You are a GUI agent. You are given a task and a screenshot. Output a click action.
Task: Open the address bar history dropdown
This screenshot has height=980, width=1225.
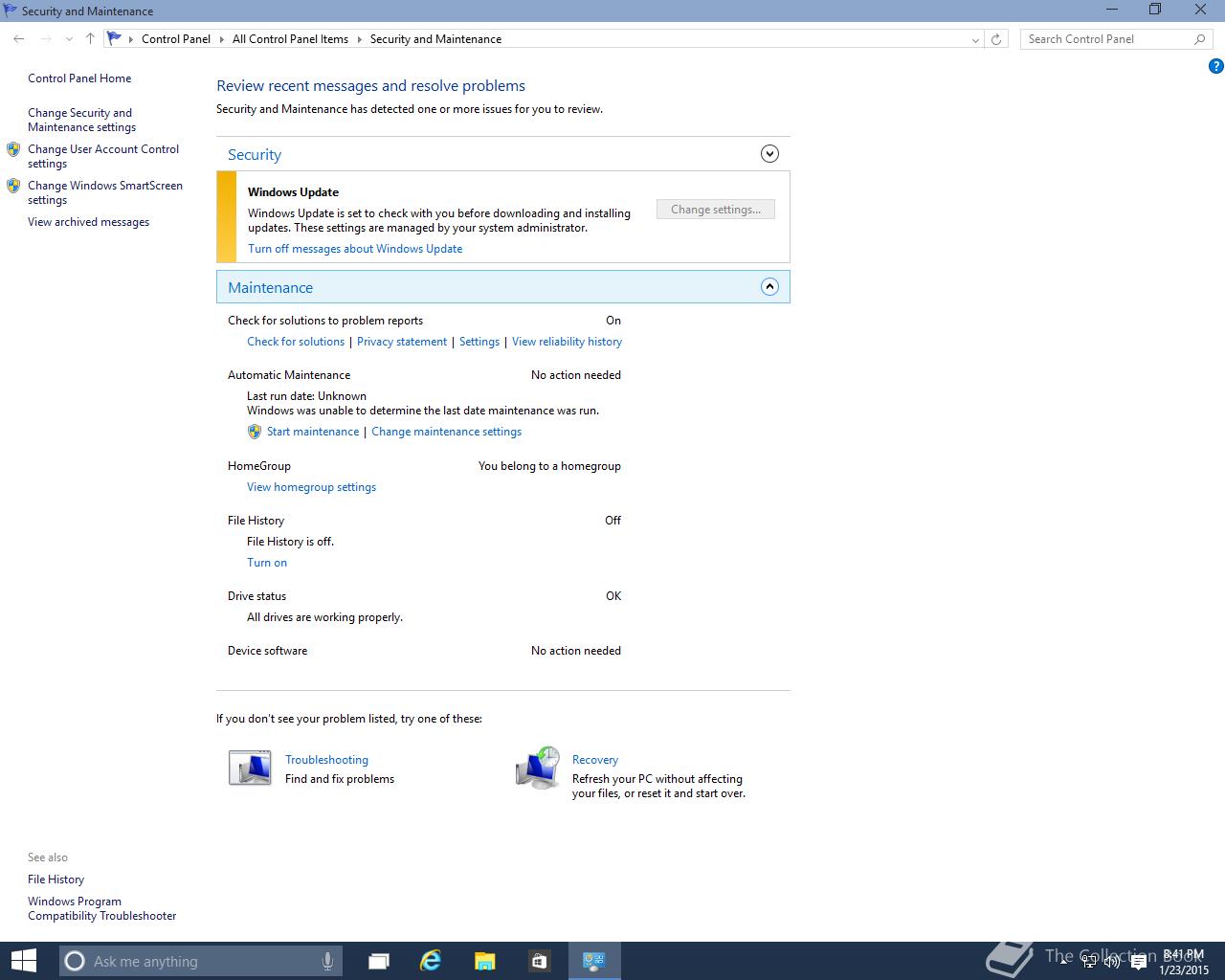pos(975,39)
